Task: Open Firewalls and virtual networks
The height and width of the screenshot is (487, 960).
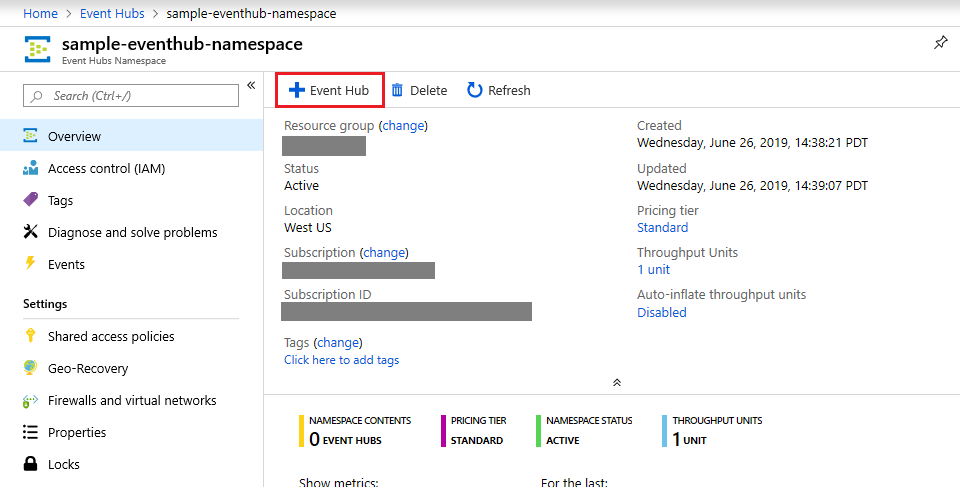Action: [x=132, y=400]
